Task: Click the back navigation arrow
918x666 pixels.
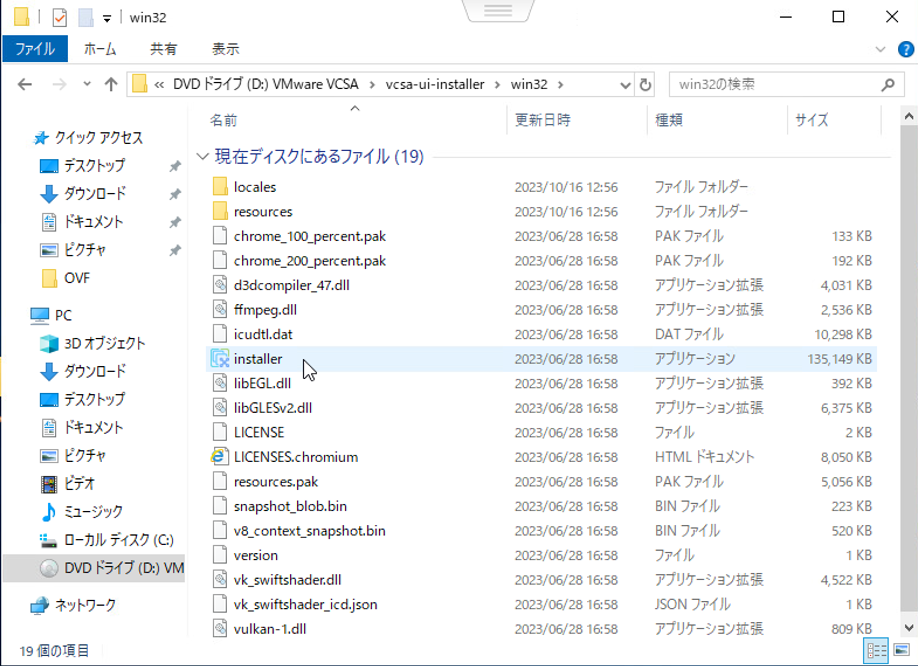Action: pos(24,85)
